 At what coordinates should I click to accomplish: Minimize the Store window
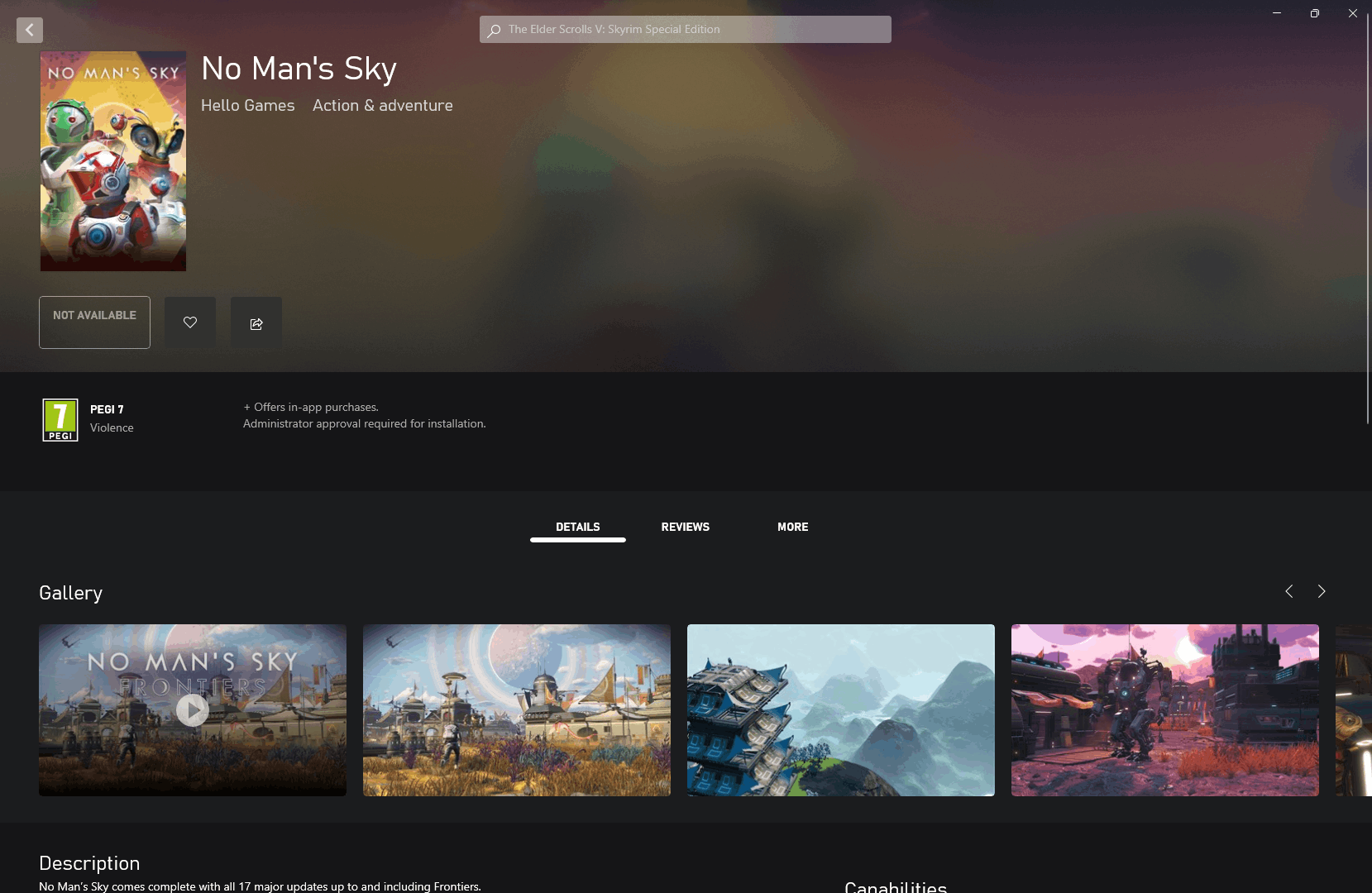1277,13
